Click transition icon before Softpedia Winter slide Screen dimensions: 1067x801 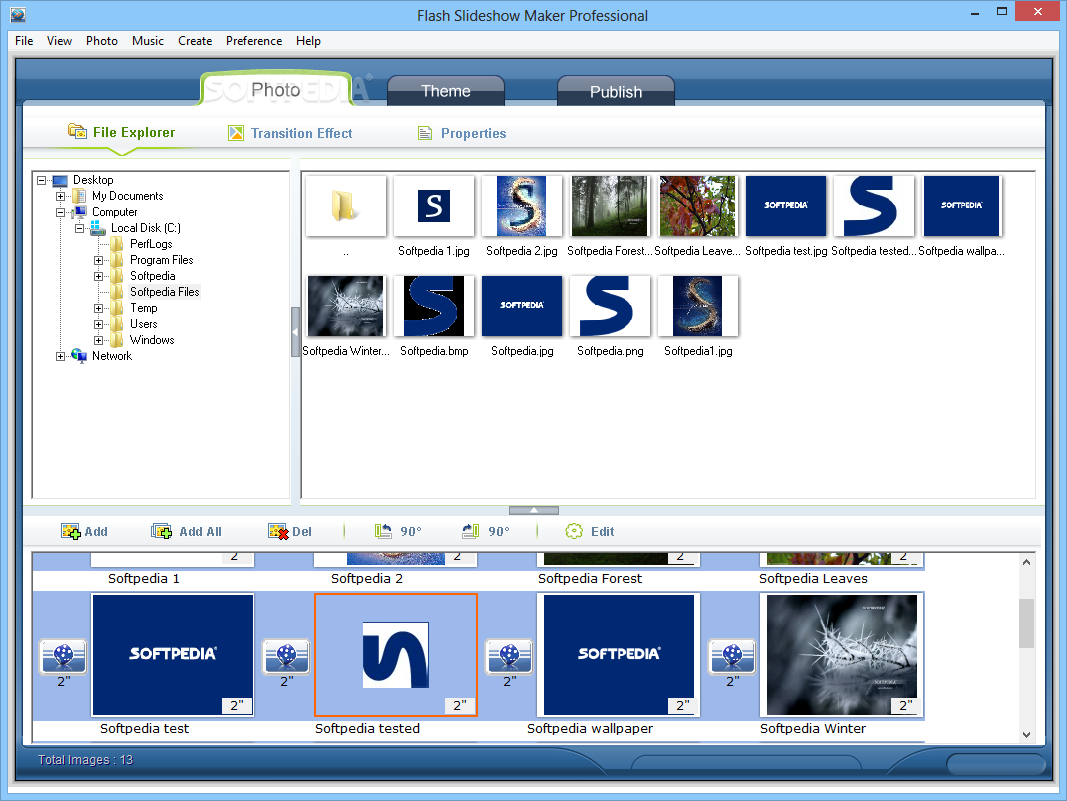point(732,657)
